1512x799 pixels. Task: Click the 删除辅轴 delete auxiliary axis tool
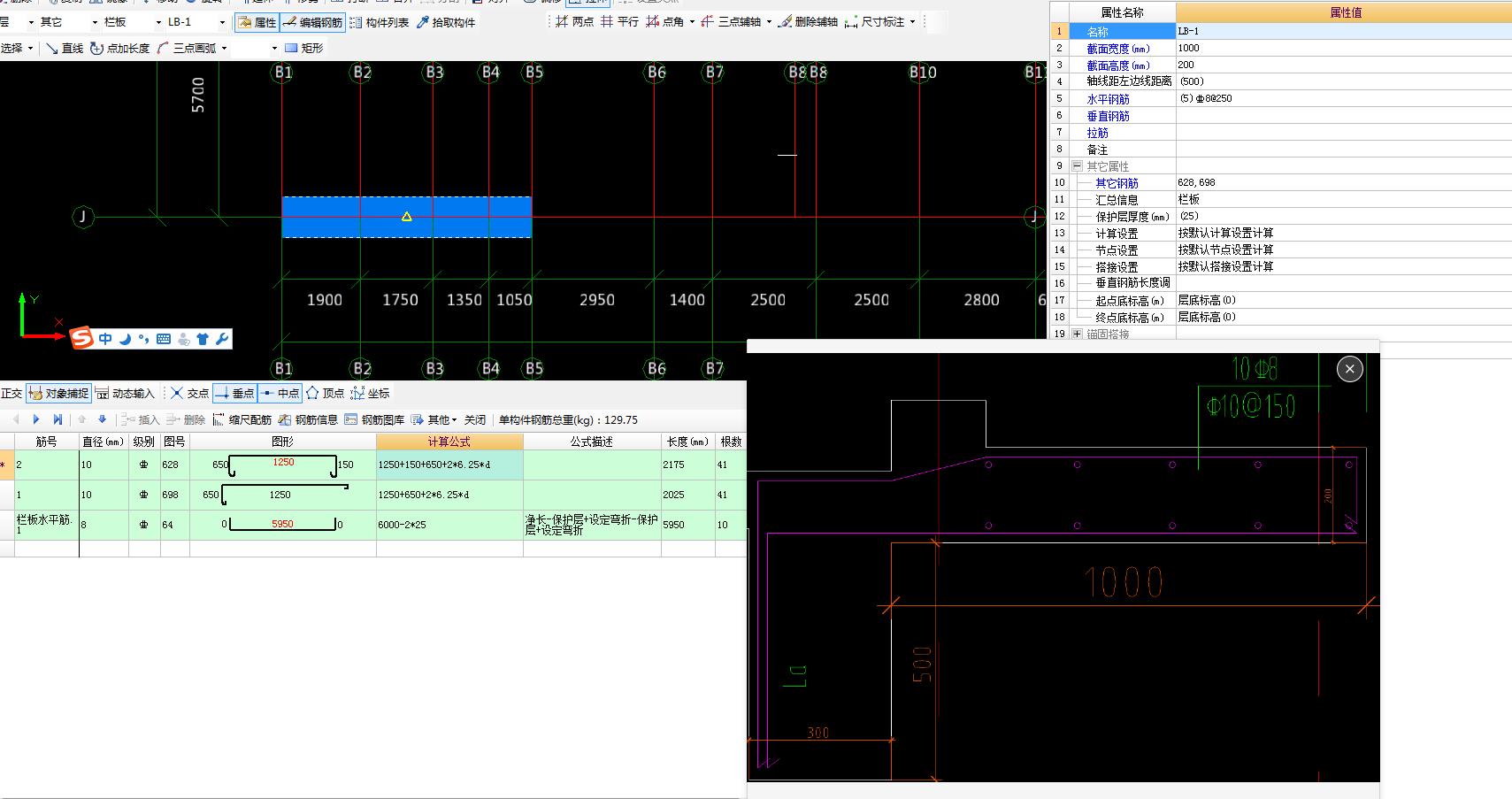pyautogui.click(x=808, y=22)
